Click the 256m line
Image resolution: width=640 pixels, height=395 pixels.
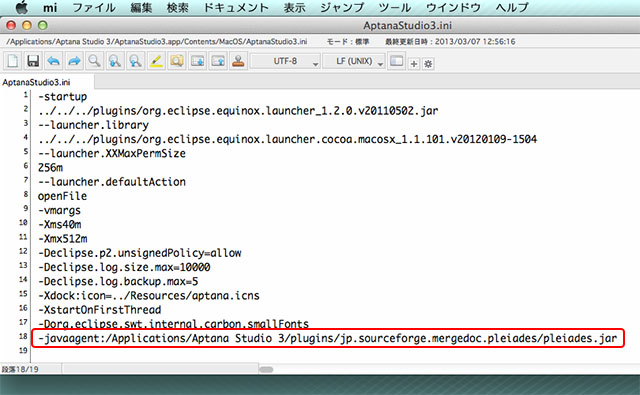pos(50,168)
